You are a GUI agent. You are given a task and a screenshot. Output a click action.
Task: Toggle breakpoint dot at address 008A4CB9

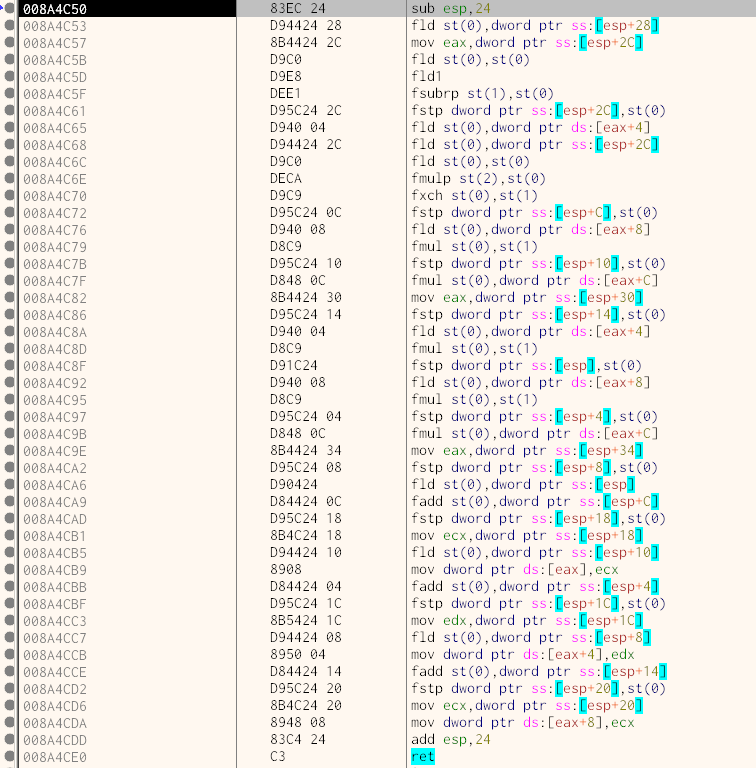9,569
